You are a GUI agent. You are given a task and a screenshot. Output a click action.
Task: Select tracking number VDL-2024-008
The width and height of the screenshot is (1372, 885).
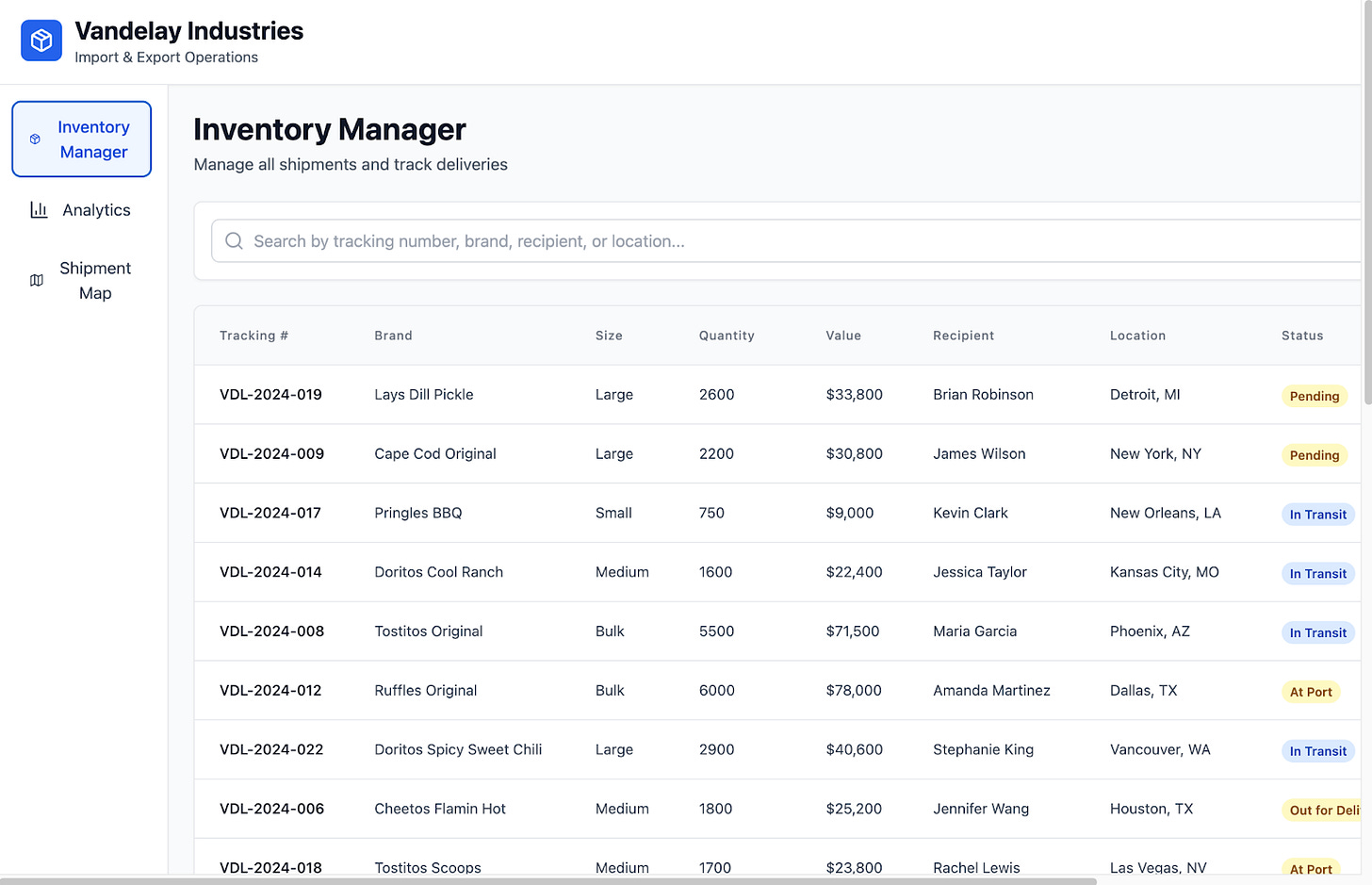click(x=271, y=631)
